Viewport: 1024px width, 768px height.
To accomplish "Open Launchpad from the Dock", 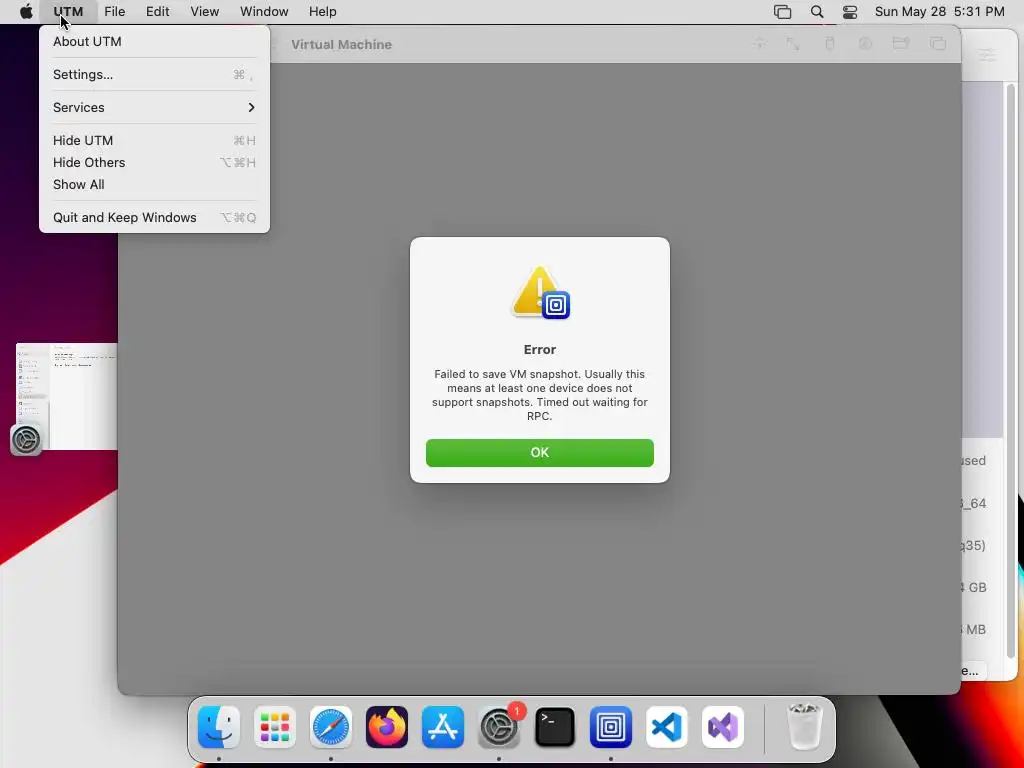I will click(275, 727).
